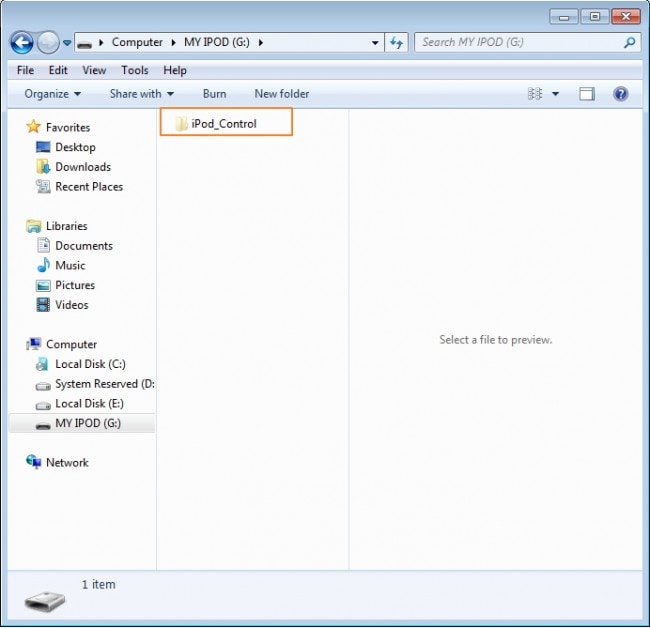The width and height of the screenshot is (650, 628).
Task: Click the Favorites star icon
Action: click(x=33, y=127)
